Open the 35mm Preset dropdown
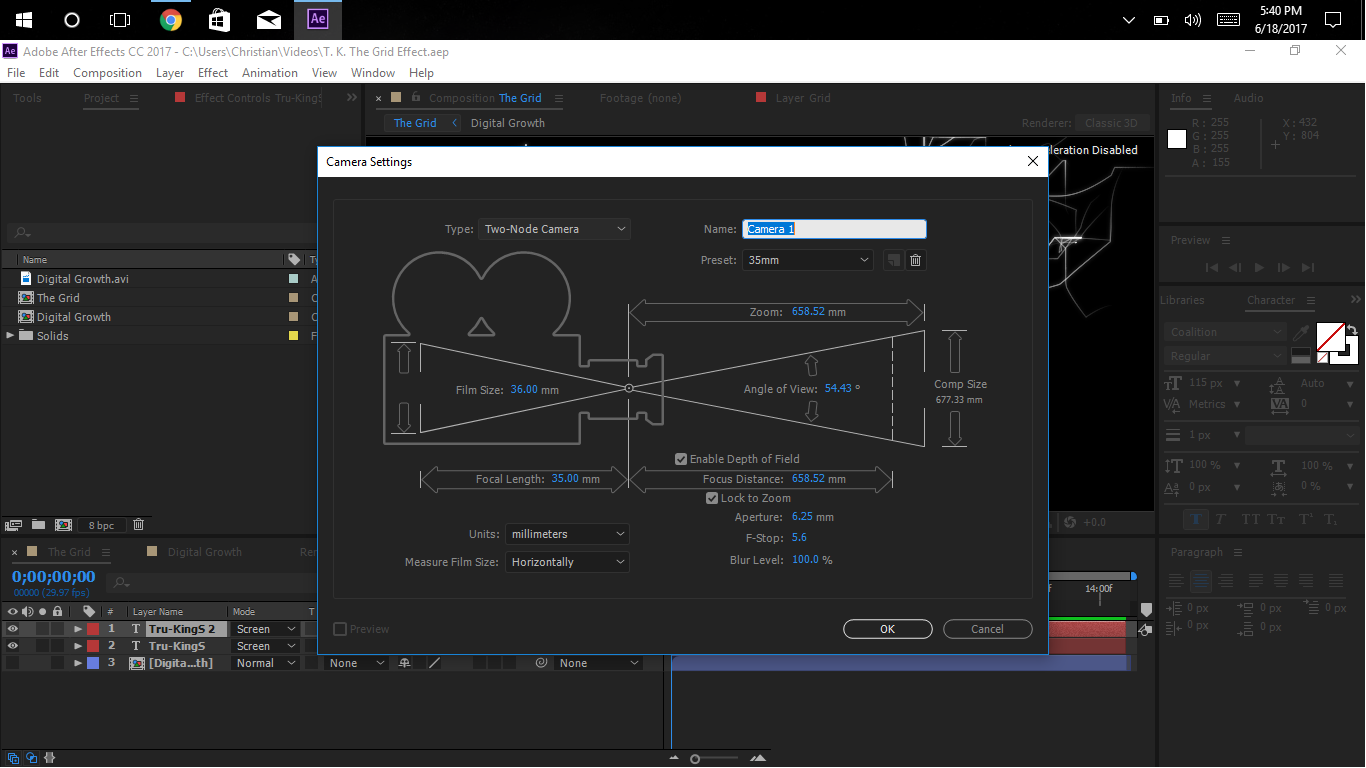Image resolution: width=1366 pixels, height=768 pixels. pyautogui.click(x=808, y=260)
